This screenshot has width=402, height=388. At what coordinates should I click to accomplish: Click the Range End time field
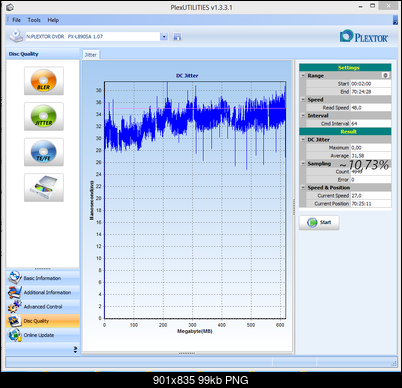(371, 92)
